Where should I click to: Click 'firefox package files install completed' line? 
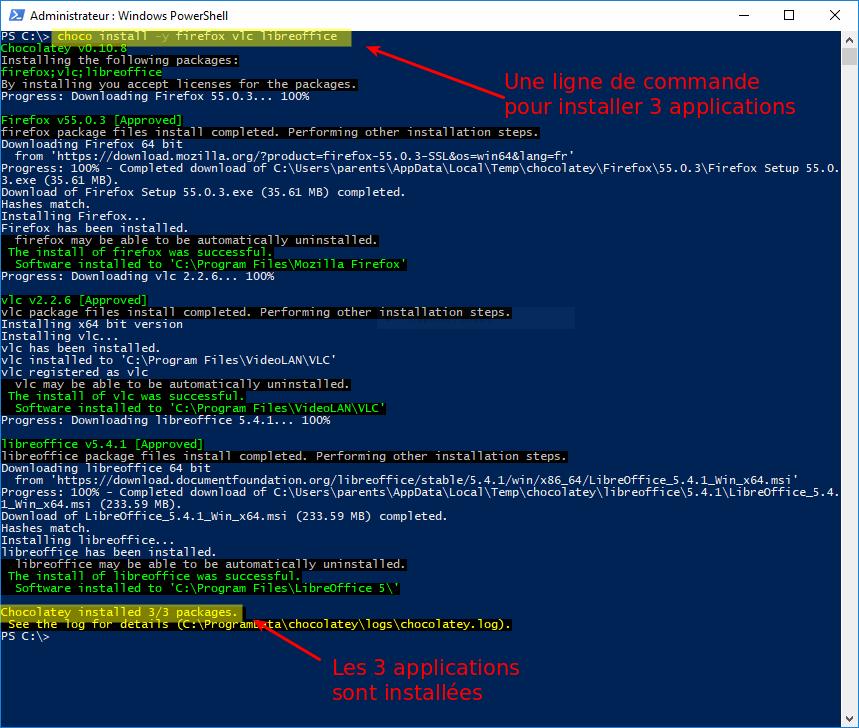point(271,133)
